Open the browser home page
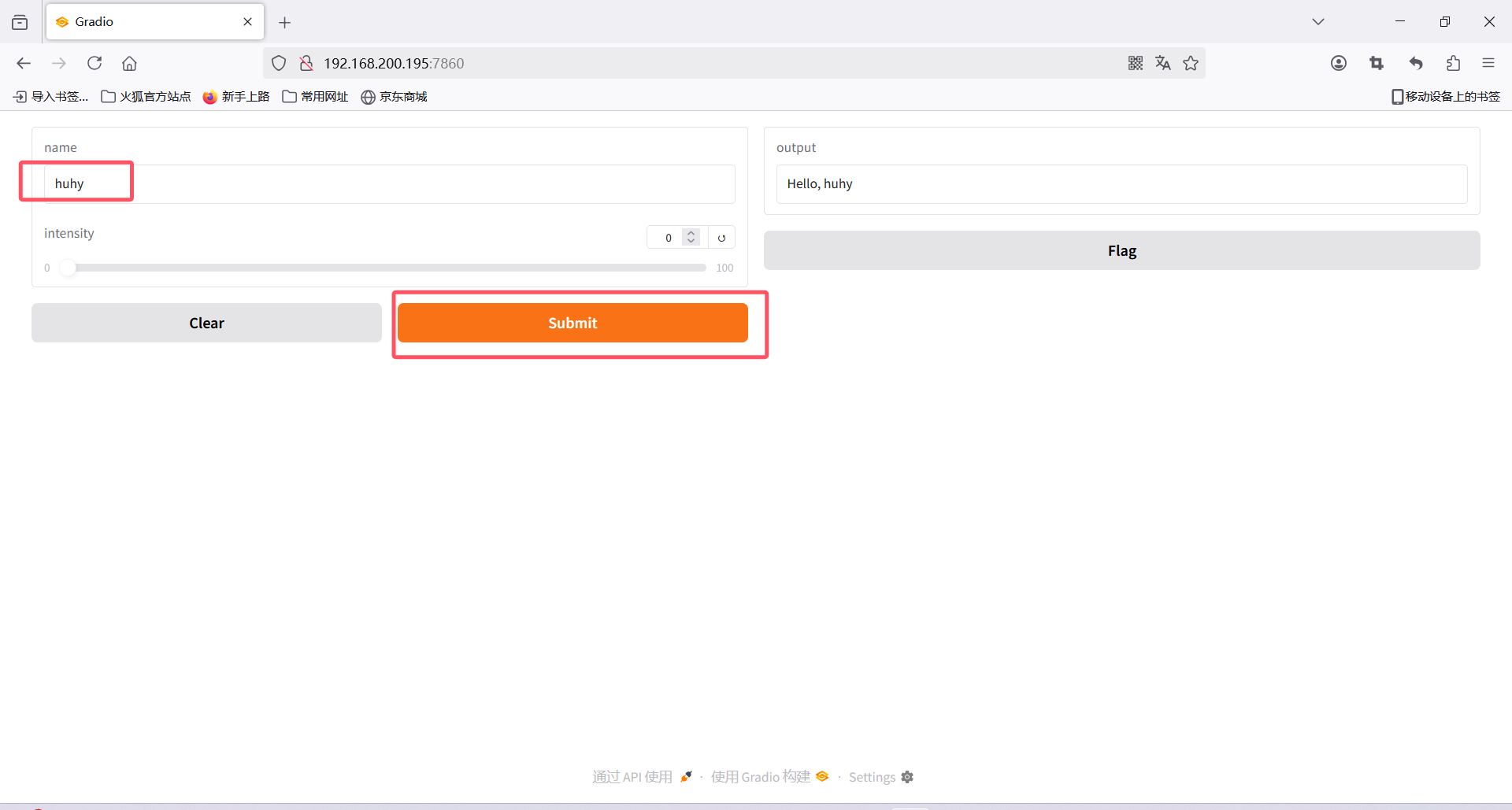1512x810 pixels. tap(129, 63)
